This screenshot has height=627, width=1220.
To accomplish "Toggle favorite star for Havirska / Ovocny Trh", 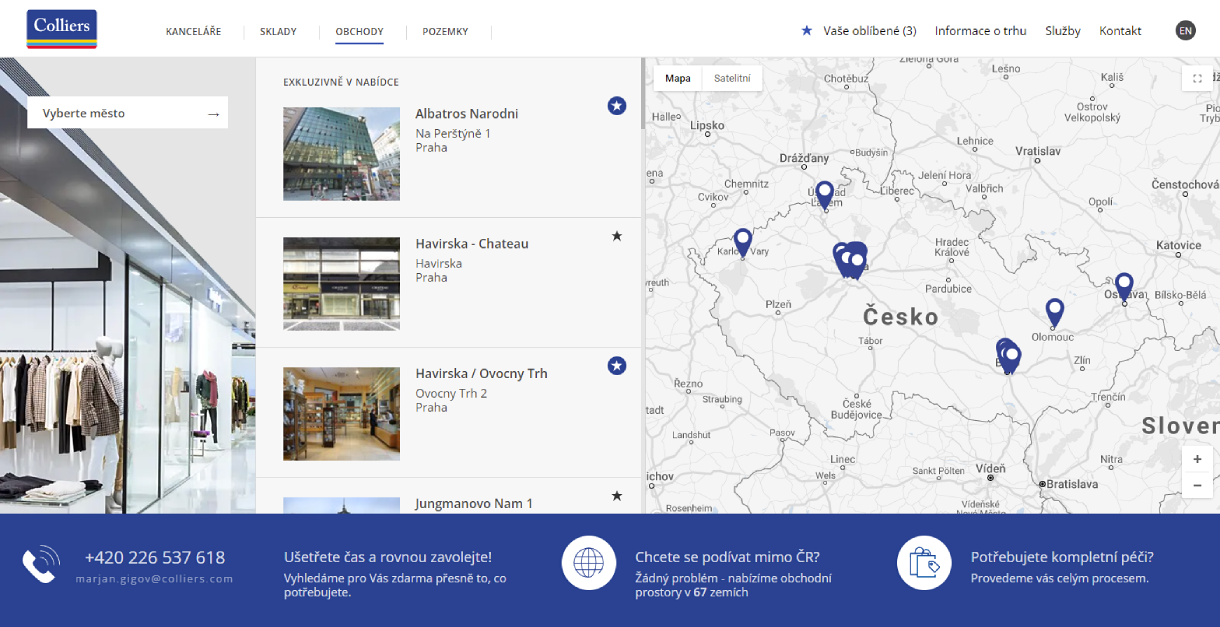I will click(617, 365).
